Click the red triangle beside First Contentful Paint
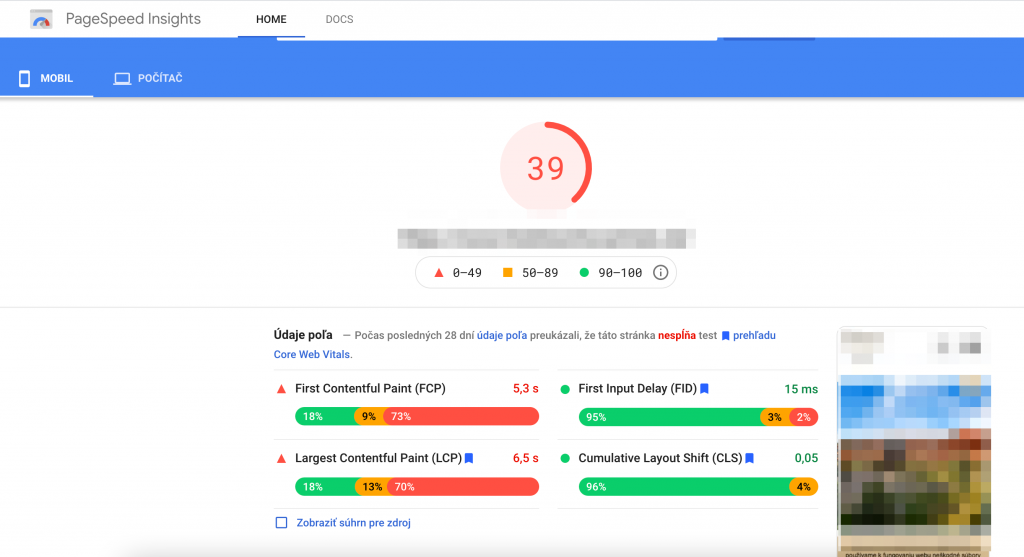This screenshot has width=1024, height=557. point(281,389)
